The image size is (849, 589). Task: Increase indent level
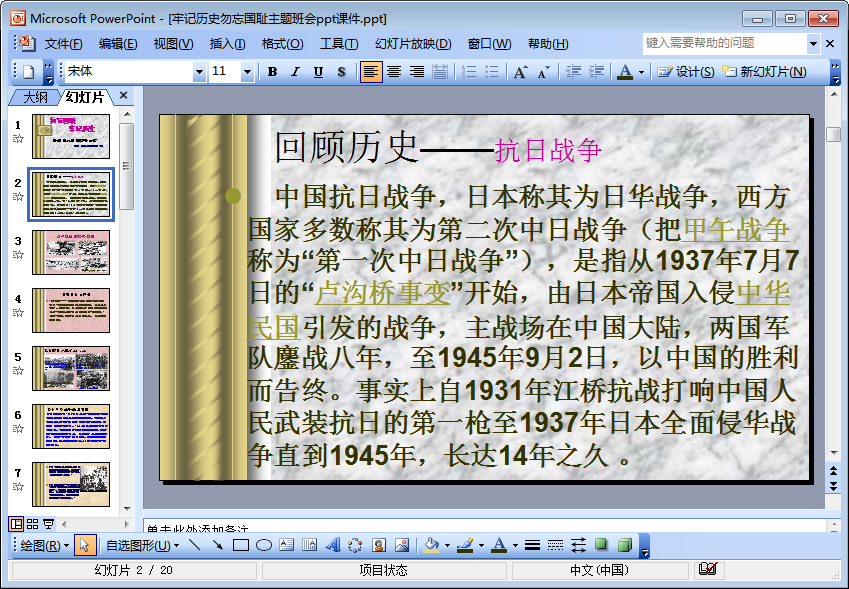[596, 71]
